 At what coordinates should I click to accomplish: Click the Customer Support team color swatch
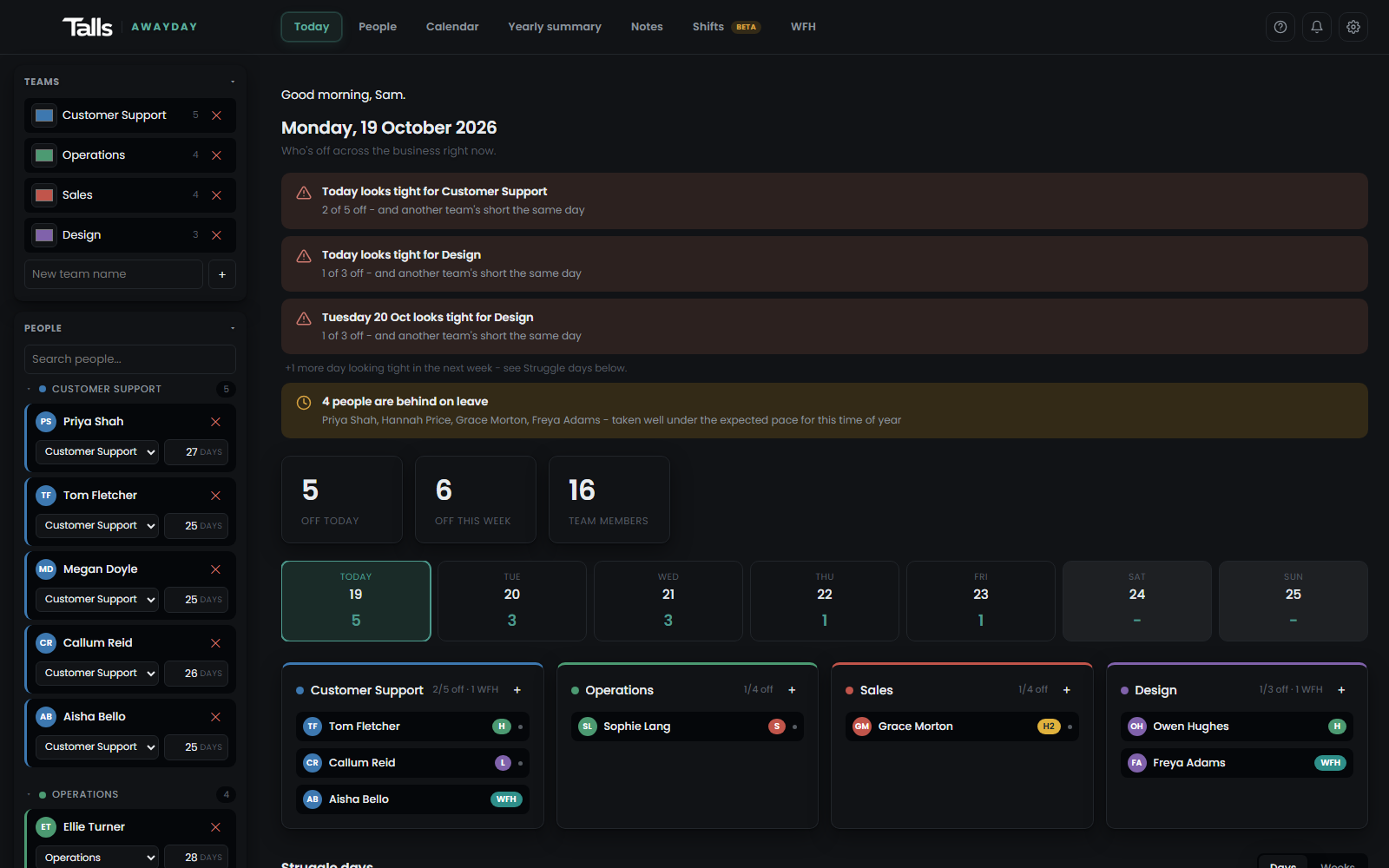pyautogui.click(x=44, y=115)
